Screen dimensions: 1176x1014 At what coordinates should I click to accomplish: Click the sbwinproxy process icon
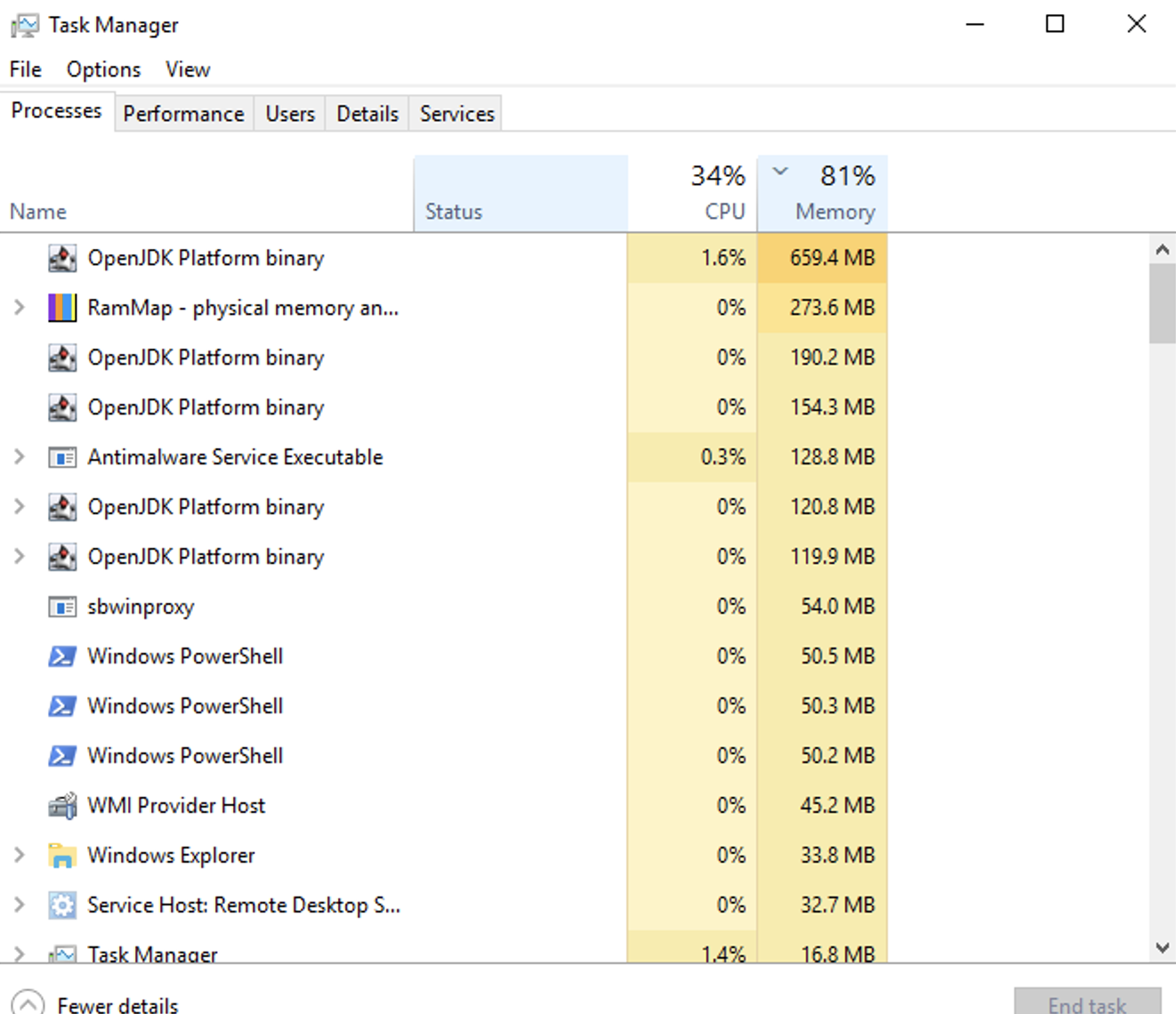tap(62, 607)
